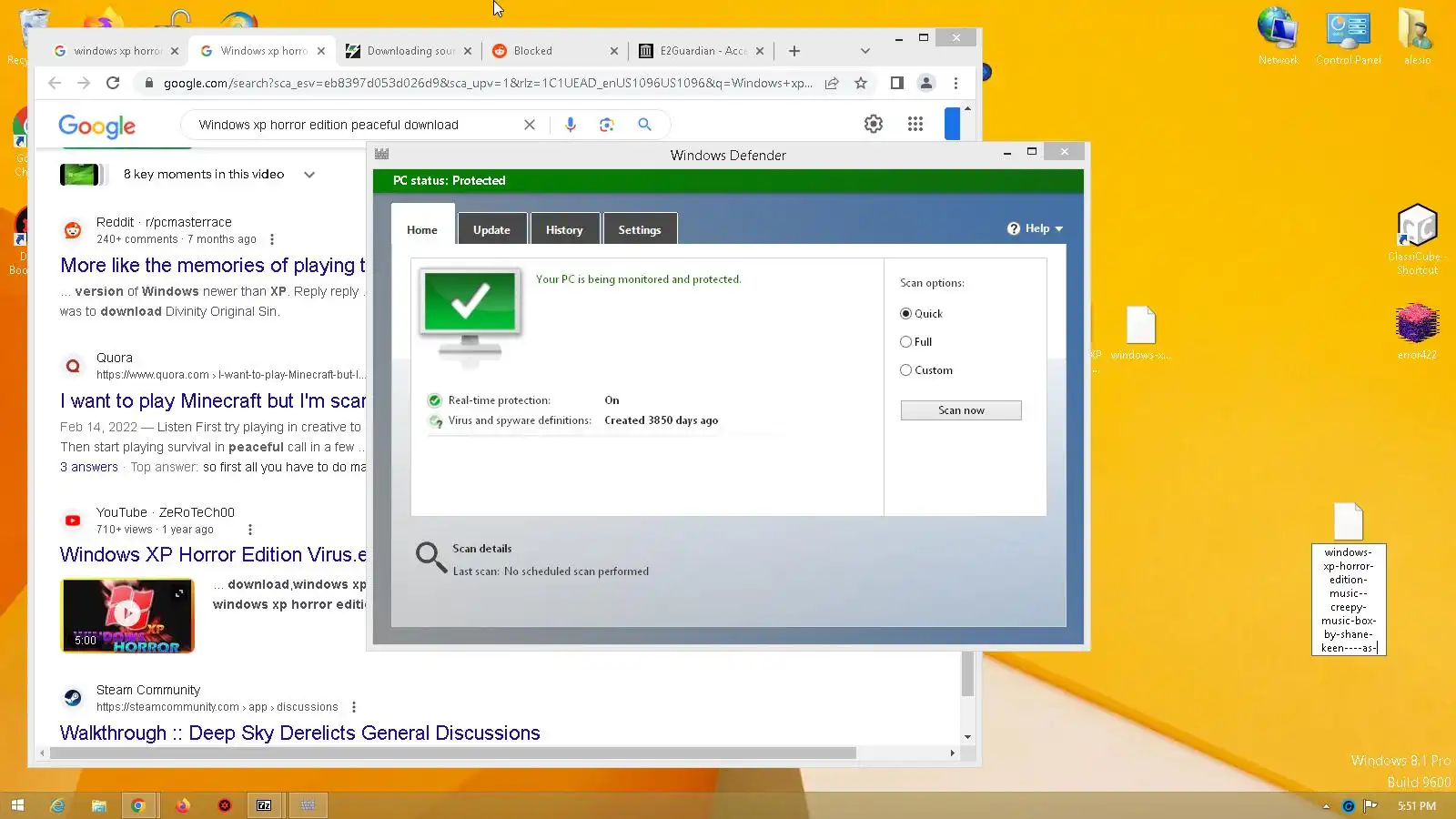Open File Explorer from the taskbar

pyautogui.click(x=98, y=805)
